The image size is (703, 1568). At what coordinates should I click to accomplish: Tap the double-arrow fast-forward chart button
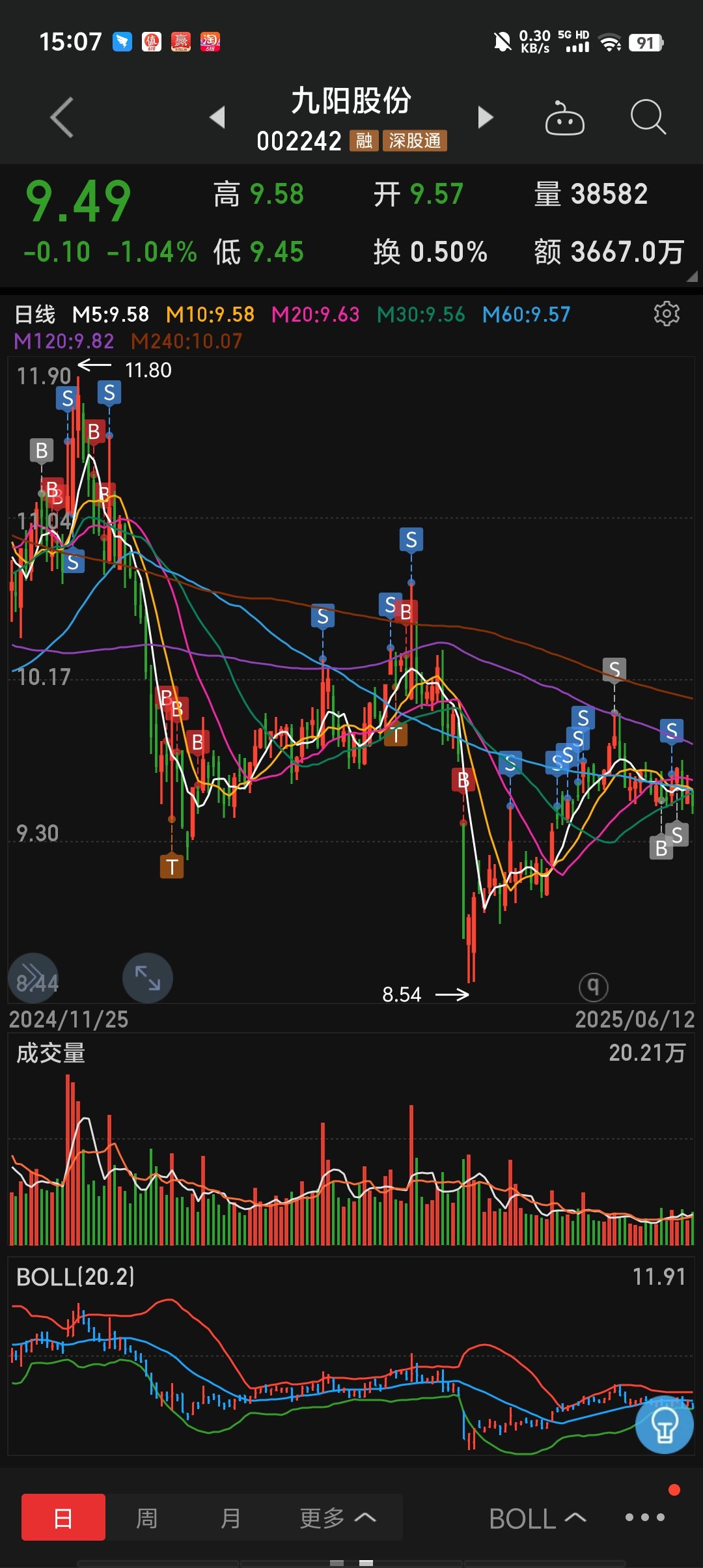(x=33, y=977)
